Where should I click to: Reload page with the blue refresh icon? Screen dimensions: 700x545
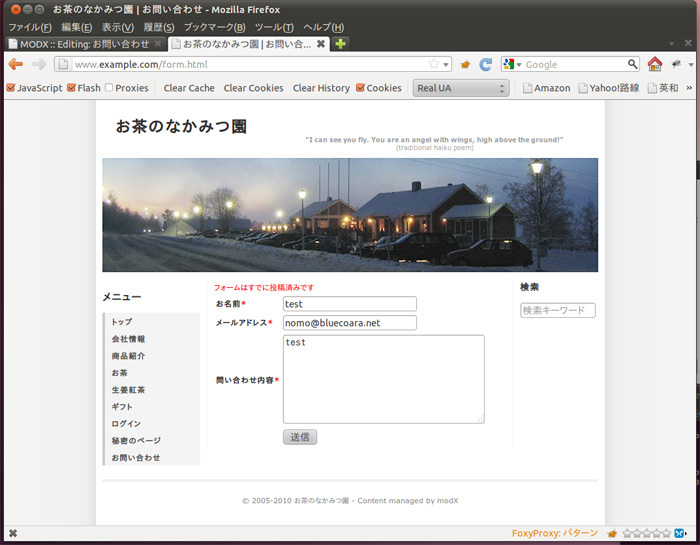pos(486,64)
